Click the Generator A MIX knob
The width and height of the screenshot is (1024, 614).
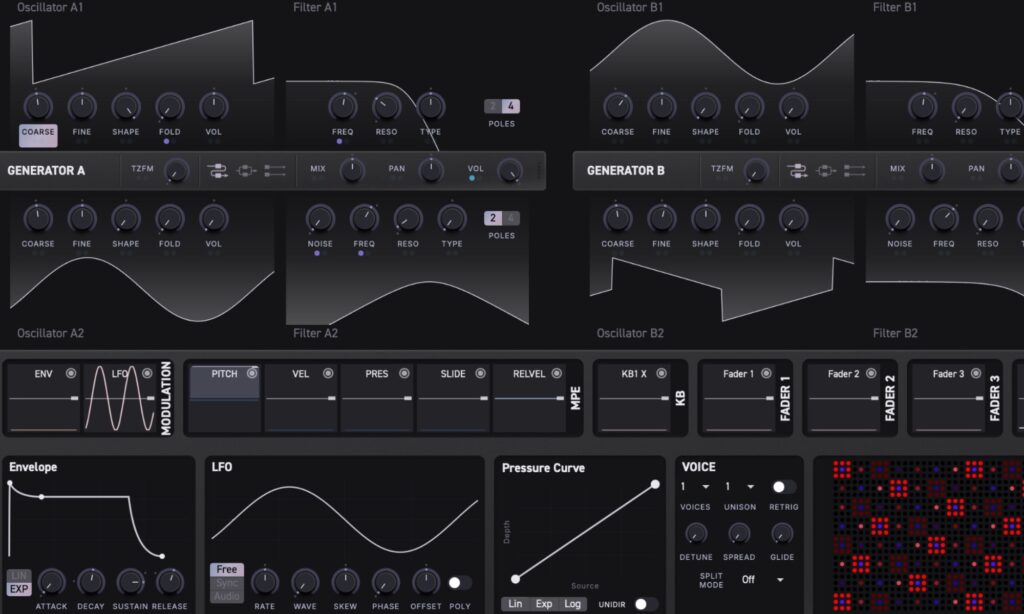[x=352, y=170]
